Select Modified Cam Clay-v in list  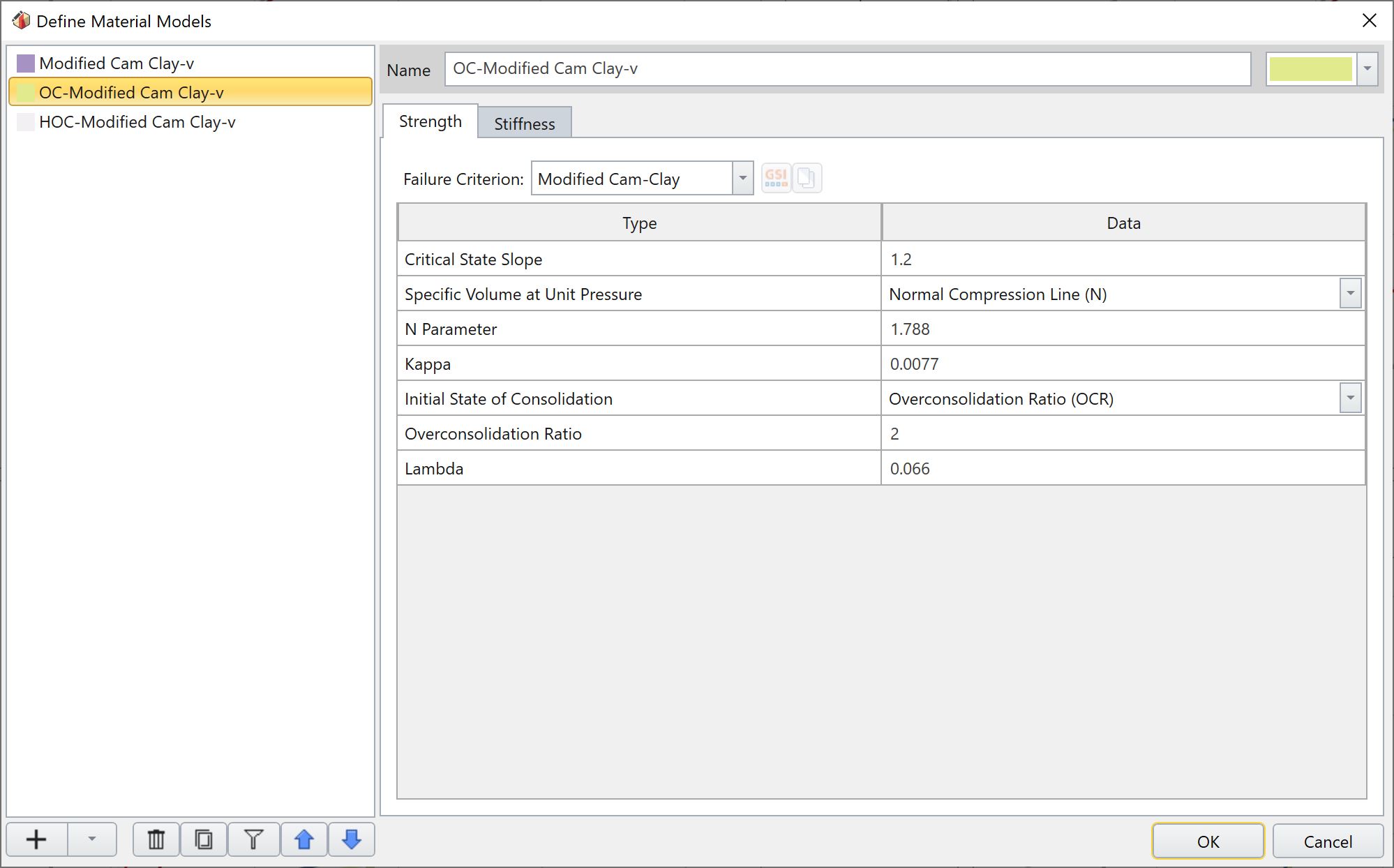(x=116, y=63)
